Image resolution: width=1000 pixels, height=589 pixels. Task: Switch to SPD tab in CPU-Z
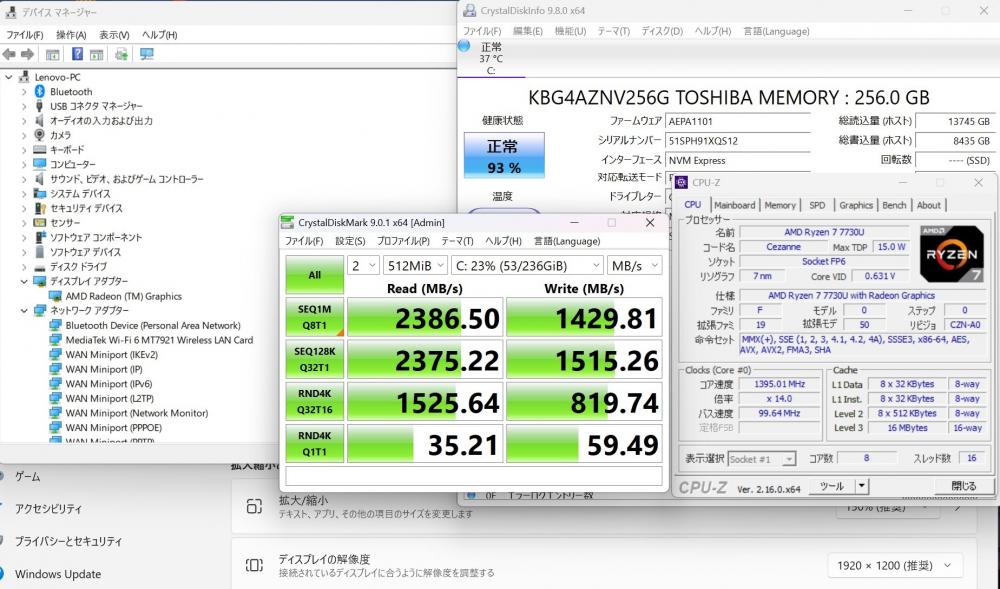point(817,205)
